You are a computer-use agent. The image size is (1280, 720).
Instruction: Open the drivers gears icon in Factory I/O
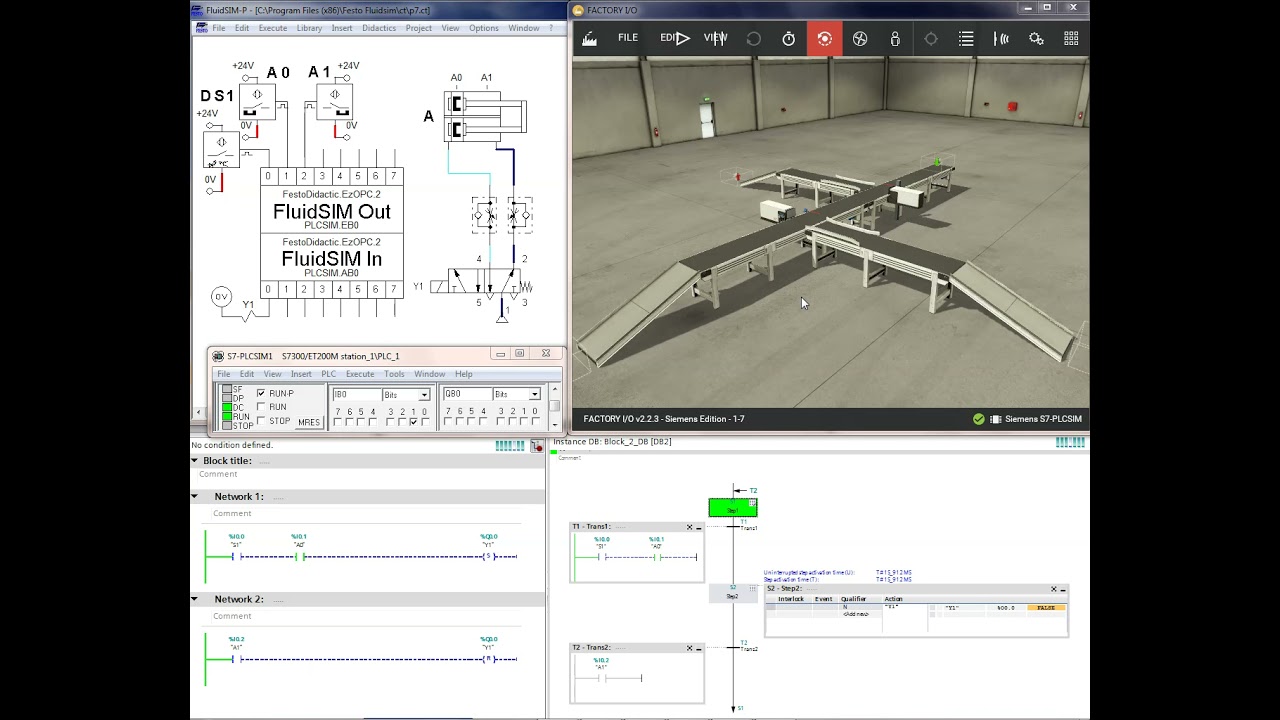click(x=1036, y=39)
